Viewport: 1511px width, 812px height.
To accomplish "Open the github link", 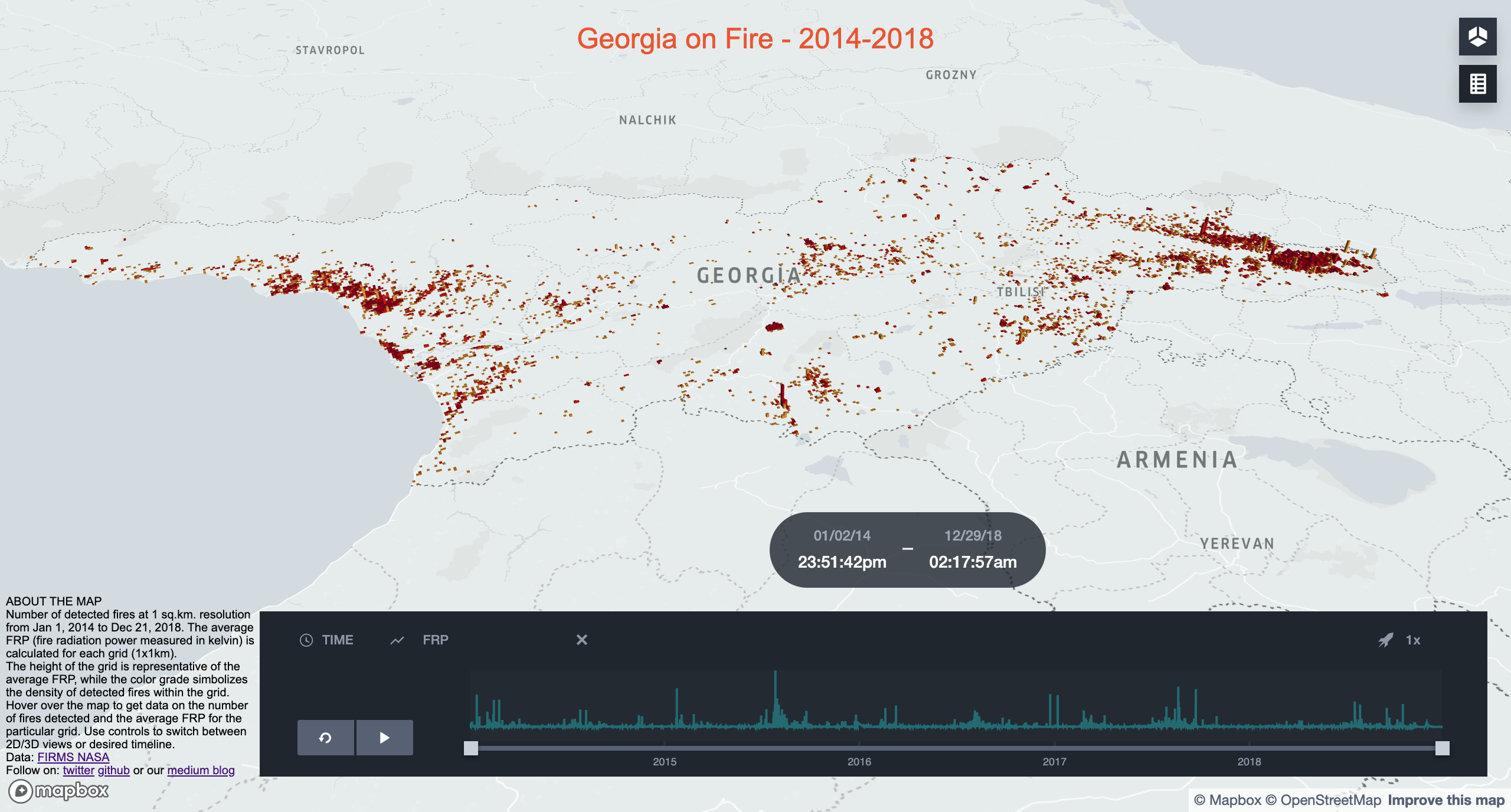I will 113,770.
